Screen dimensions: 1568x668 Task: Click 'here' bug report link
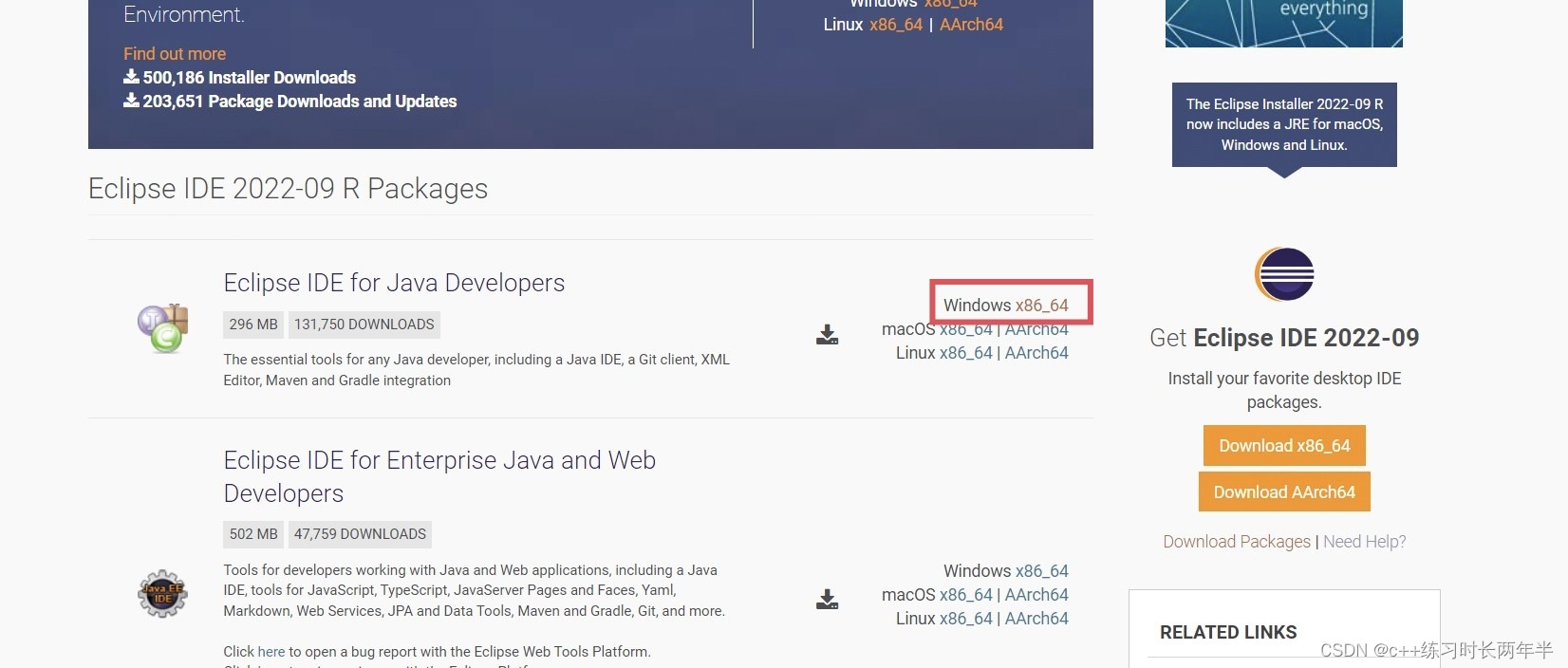tap(271, 652)
